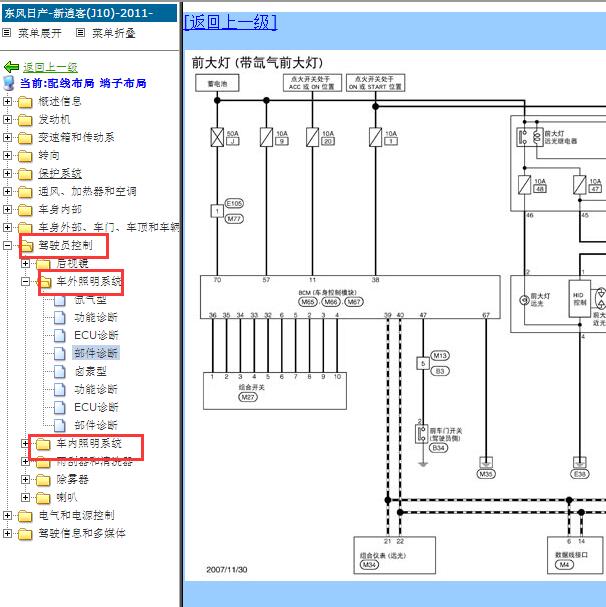Click the 除雾器 folder icon
The image size is (606, 607).
[43, 480]
